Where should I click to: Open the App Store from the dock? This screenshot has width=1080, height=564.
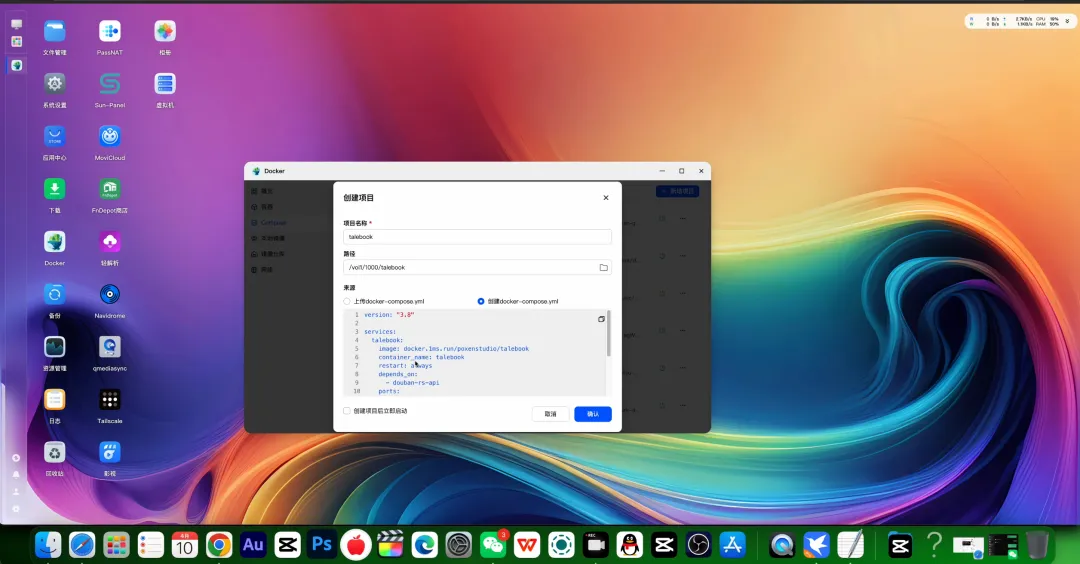(732, 545)
